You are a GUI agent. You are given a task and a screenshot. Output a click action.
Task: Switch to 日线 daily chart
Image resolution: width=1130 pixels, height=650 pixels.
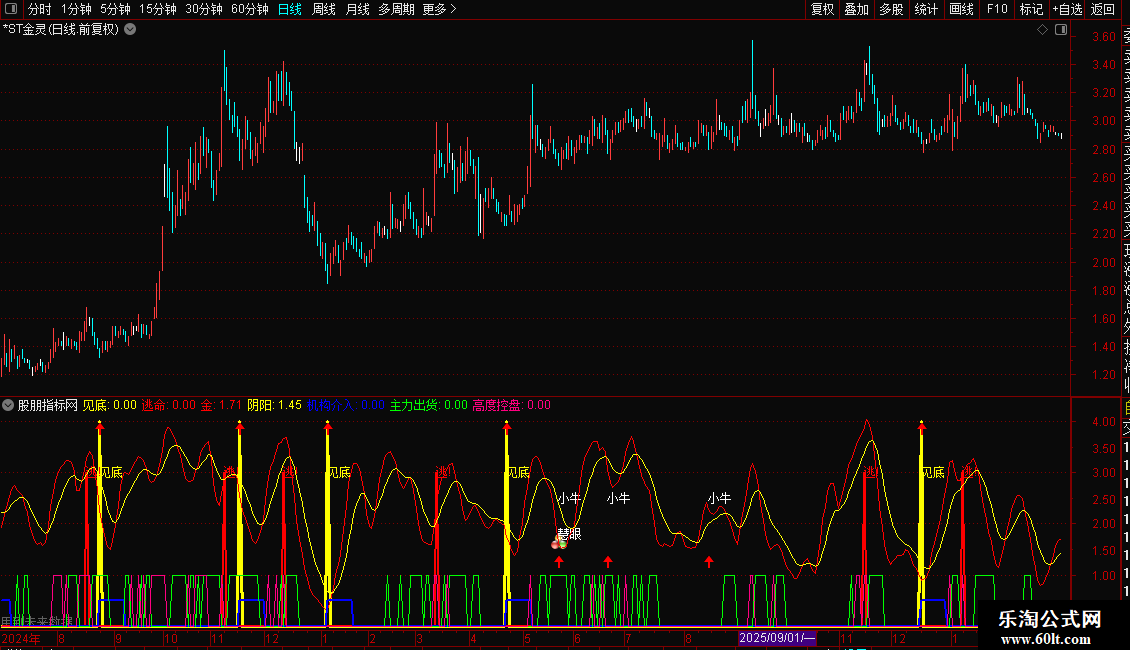click(x=290, y=9)
